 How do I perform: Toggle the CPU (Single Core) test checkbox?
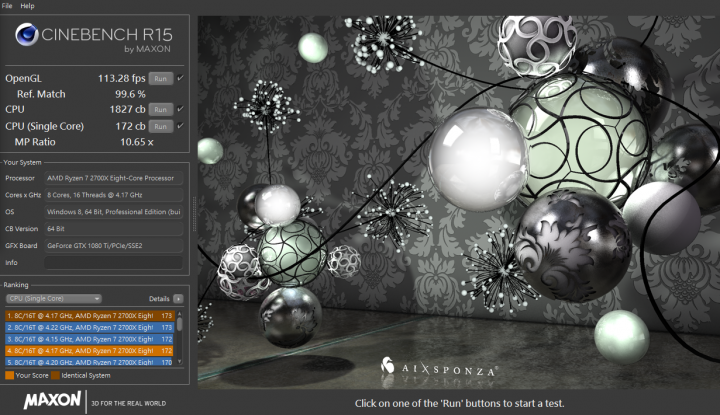(x=180, y=126)
